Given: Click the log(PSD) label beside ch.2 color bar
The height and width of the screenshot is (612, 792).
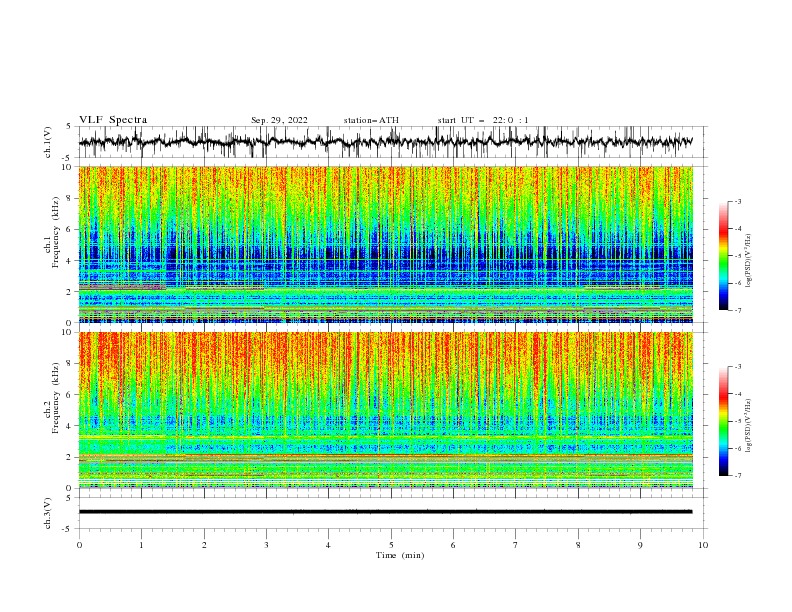Looking at the screenshot, I should pos(748,425).
